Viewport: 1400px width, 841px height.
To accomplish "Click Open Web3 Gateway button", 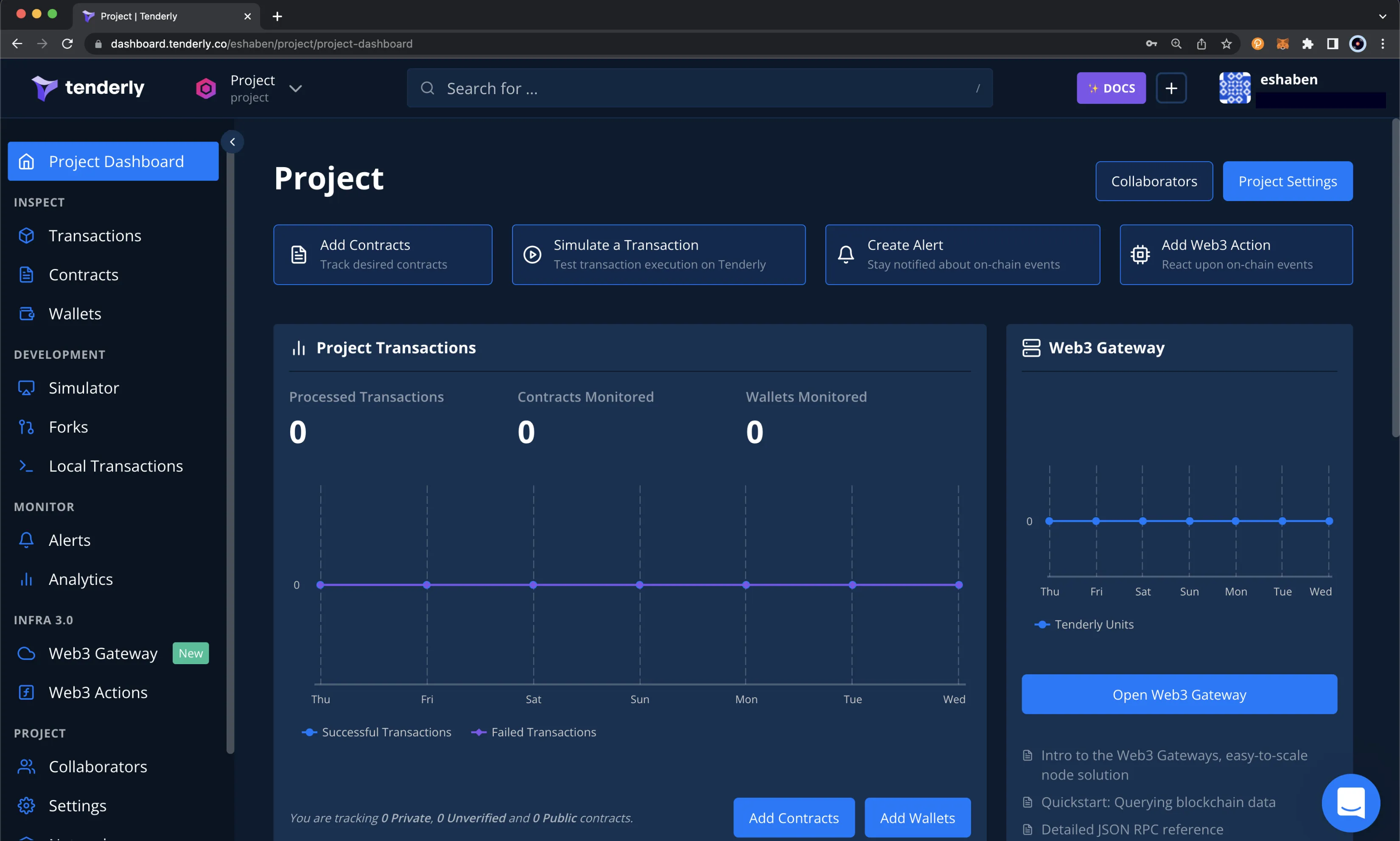I will point(1179,694).
